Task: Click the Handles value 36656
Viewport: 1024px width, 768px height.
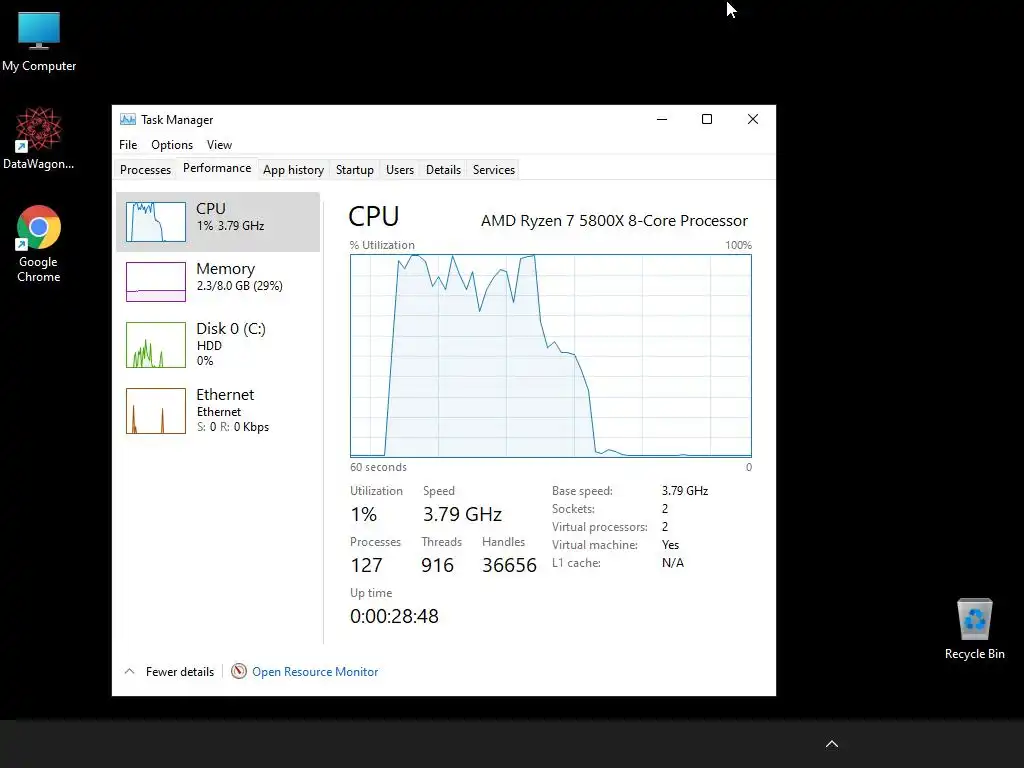Action: point(509,566)
